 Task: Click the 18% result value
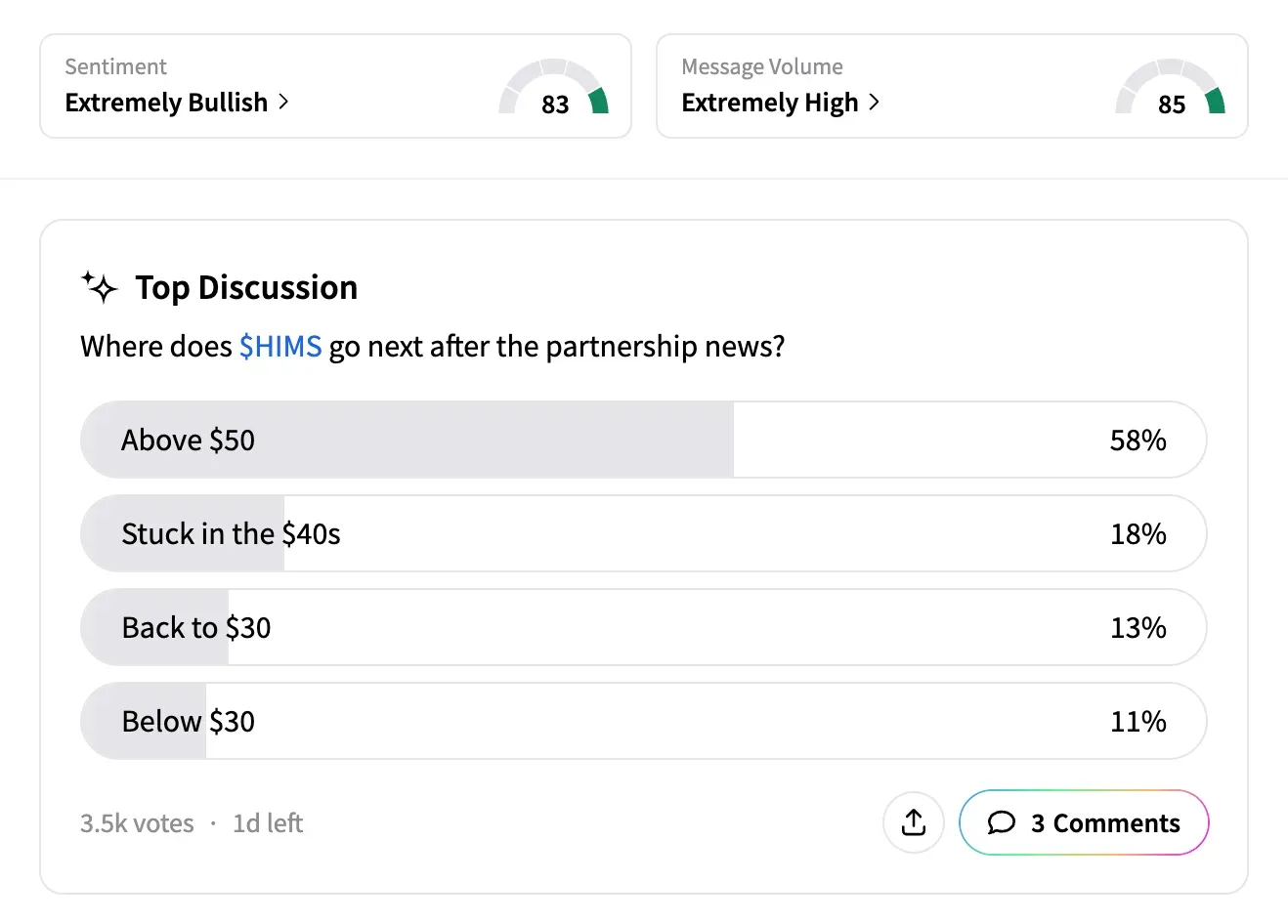pyautogui.click(x=1138, y=533)
